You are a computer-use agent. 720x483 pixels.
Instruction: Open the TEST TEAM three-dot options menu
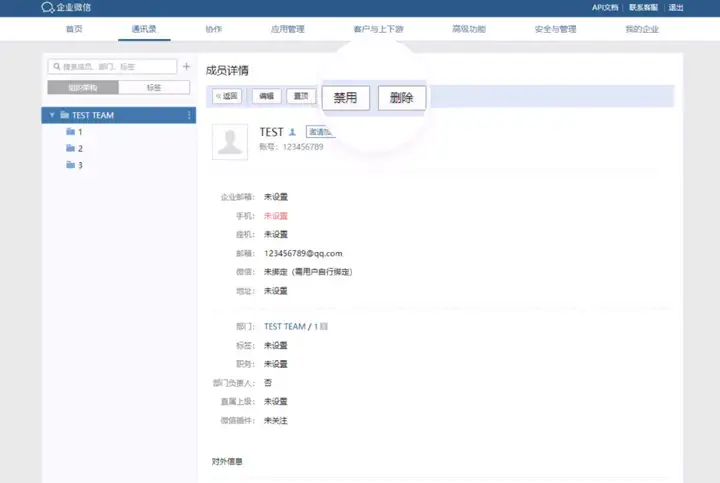tap(189, 115)
